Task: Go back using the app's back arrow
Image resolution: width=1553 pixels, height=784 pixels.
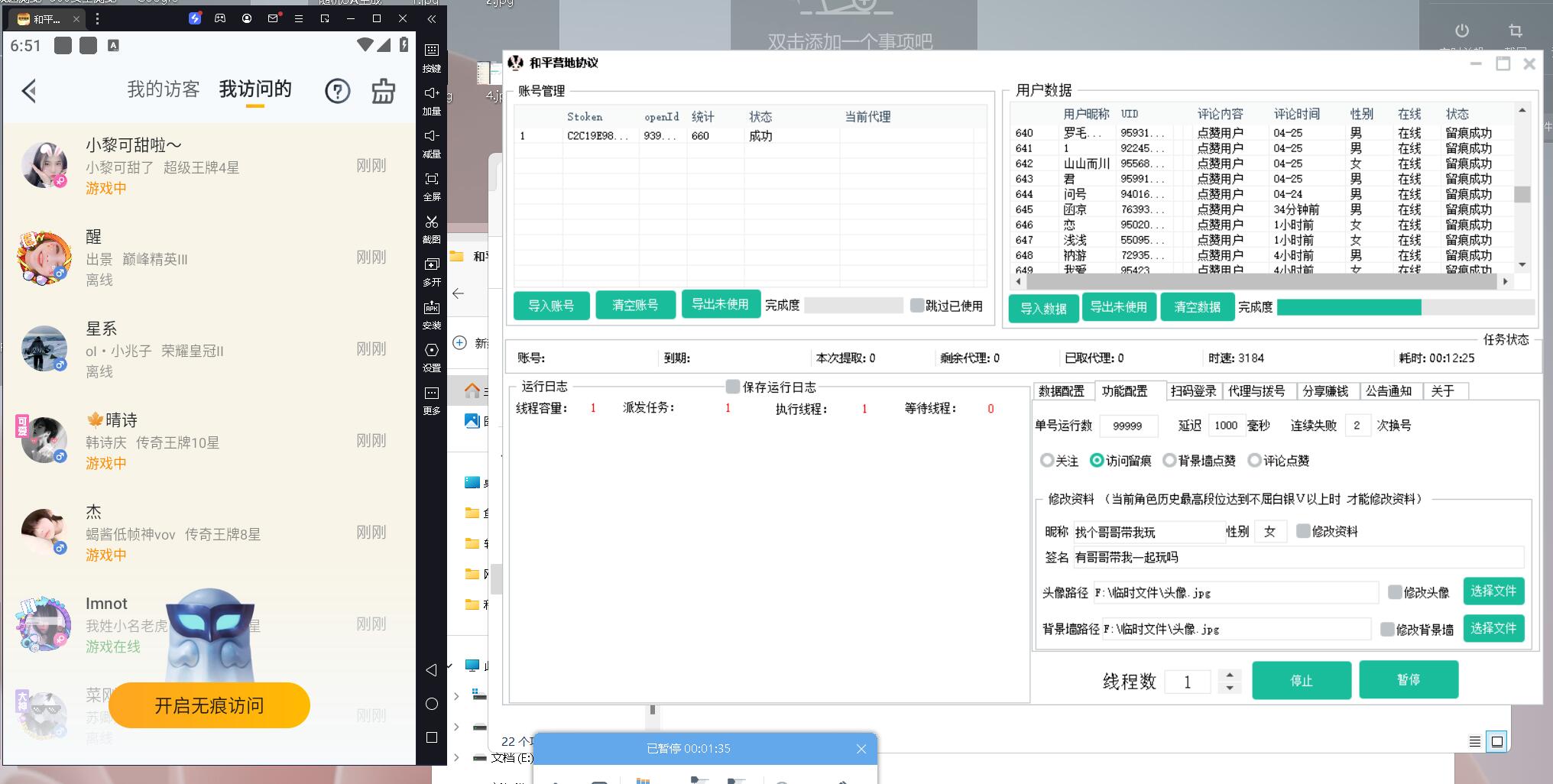Action: tap(29, 91)
